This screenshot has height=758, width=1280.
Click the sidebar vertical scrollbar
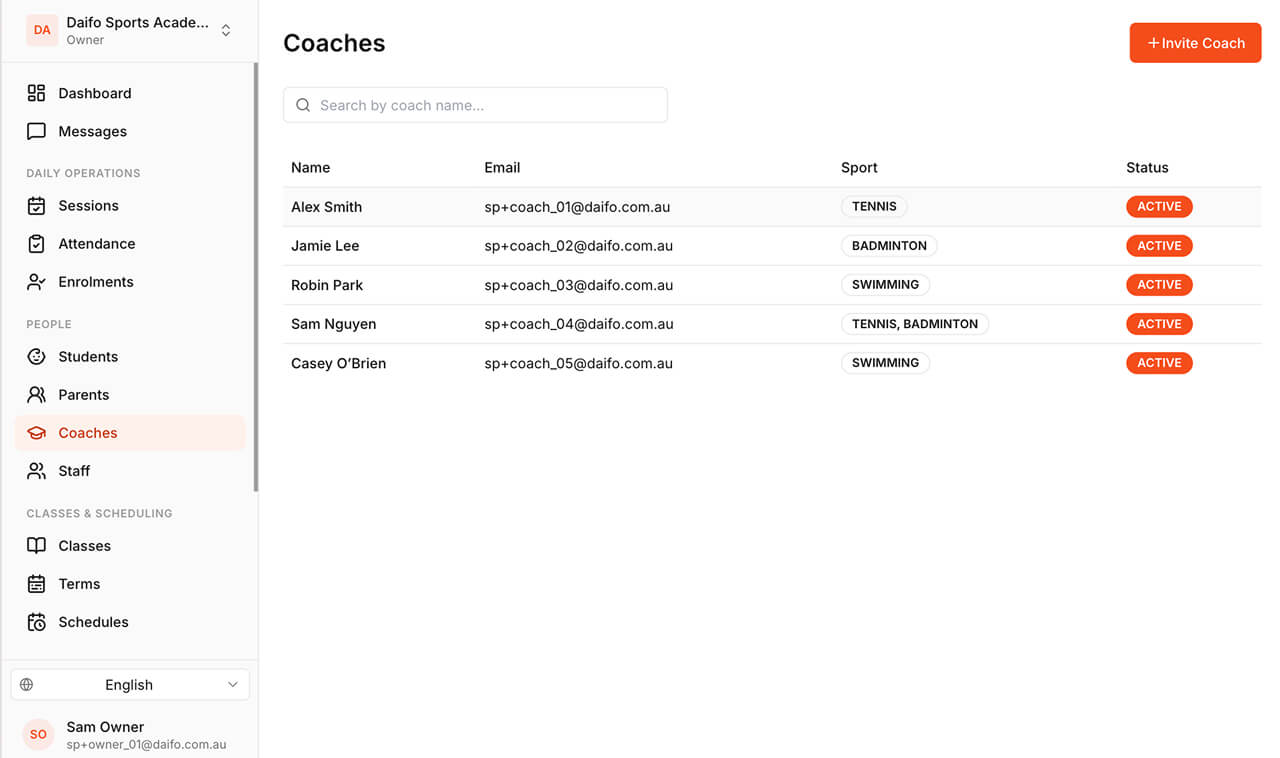click(x=256, y=278)
